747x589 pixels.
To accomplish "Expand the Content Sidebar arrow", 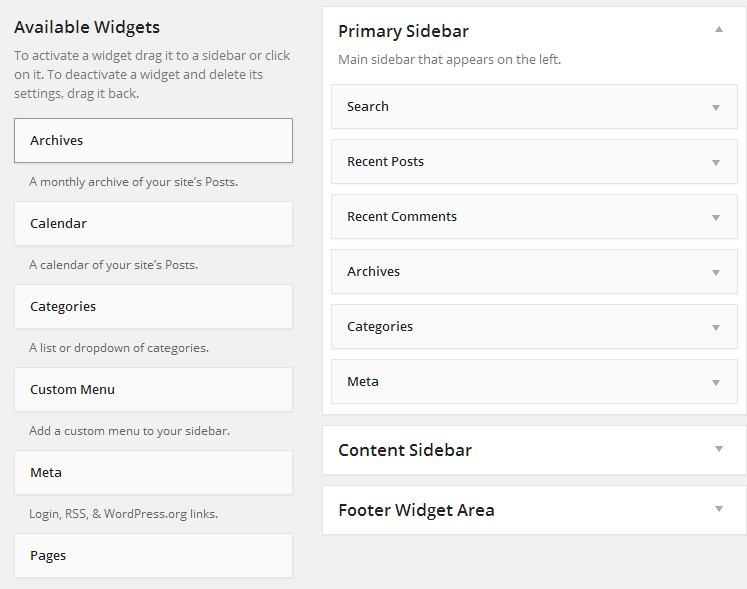I will (x=718, y=449).
